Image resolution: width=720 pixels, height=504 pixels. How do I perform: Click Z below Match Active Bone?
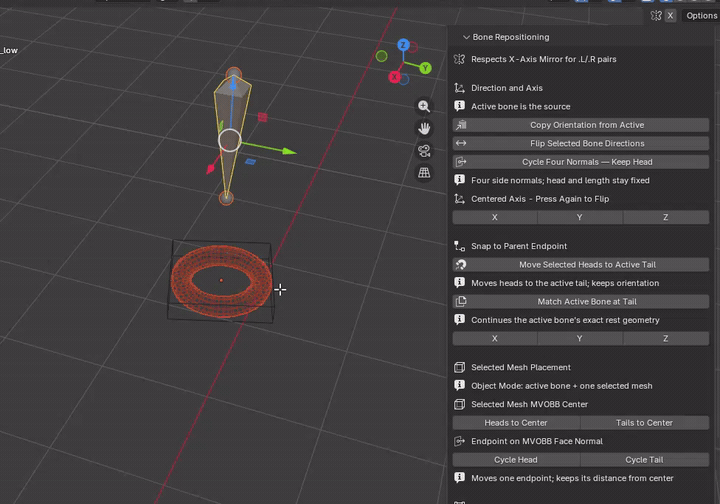coord(665,338)
